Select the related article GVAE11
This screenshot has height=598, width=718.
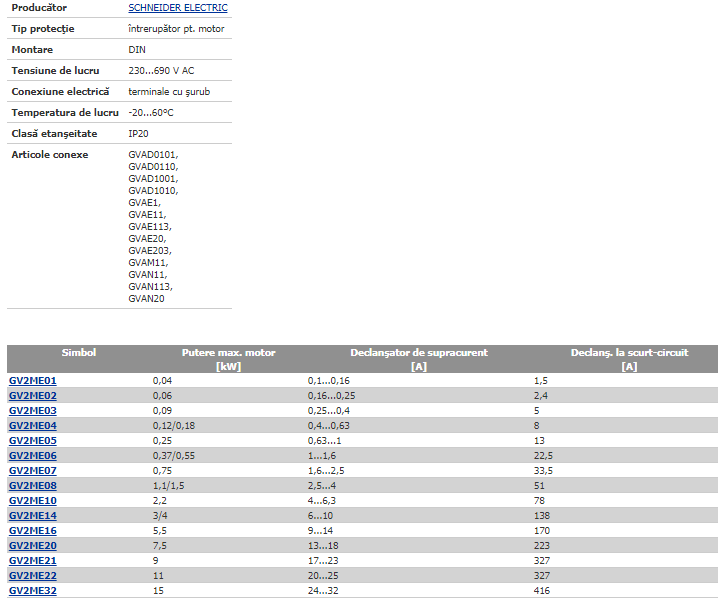(147, 215)
